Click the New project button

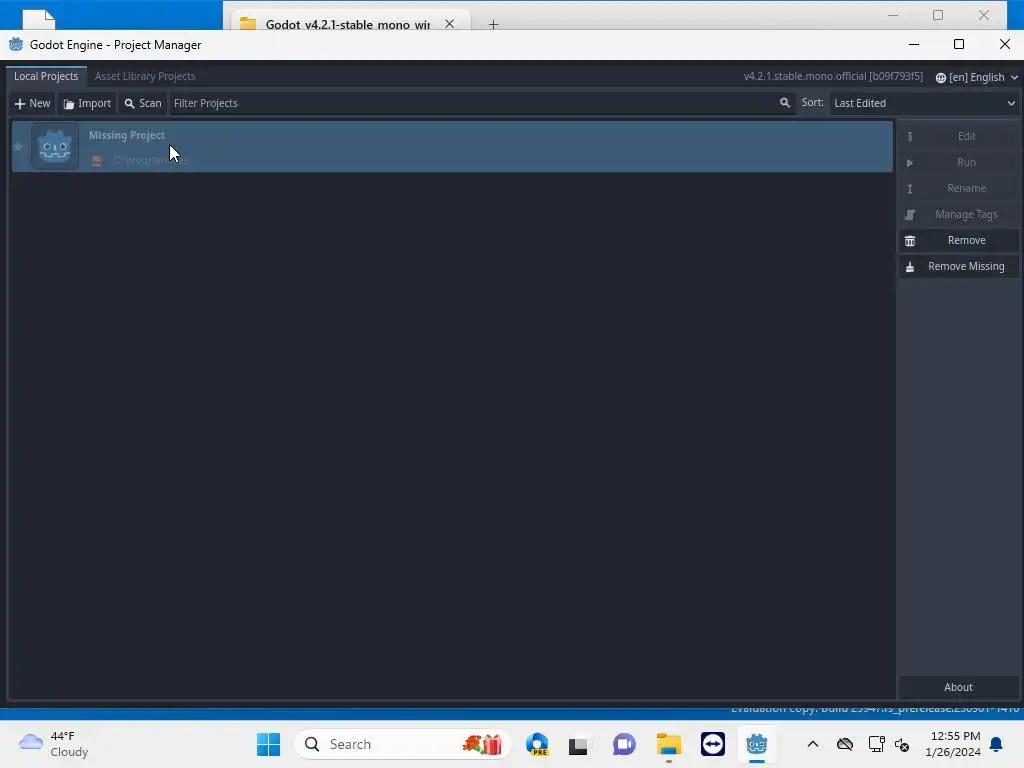pyautogui.click(x=32, y=103)
